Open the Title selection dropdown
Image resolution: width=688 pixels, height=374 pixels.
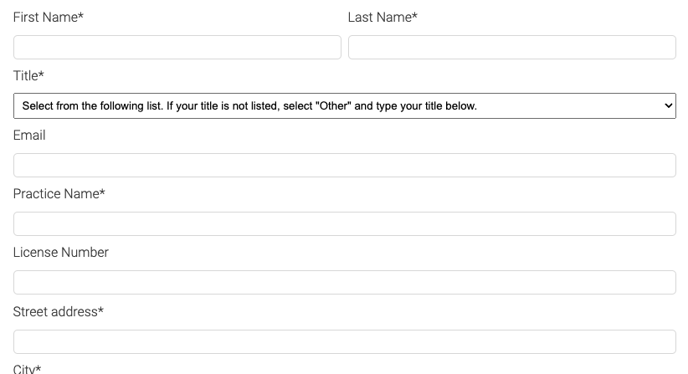point(344,106)
